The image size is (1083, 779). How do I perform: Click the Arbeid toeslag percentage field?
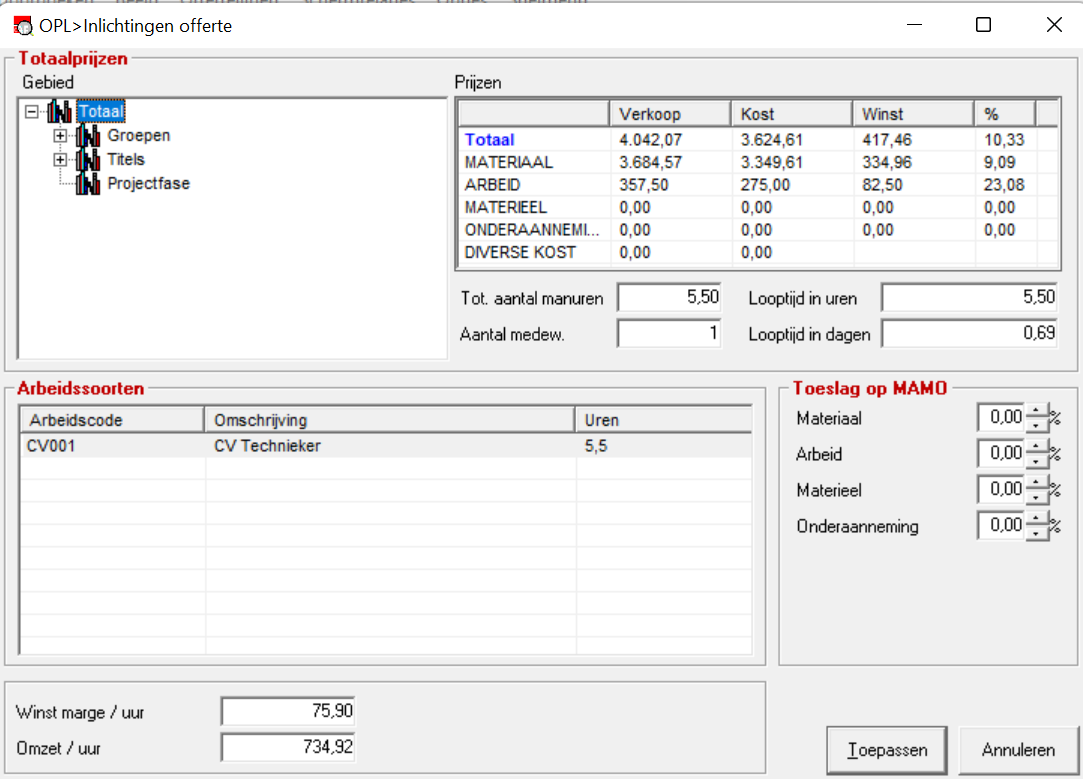pyautogui.click(x=1001, y=453)
